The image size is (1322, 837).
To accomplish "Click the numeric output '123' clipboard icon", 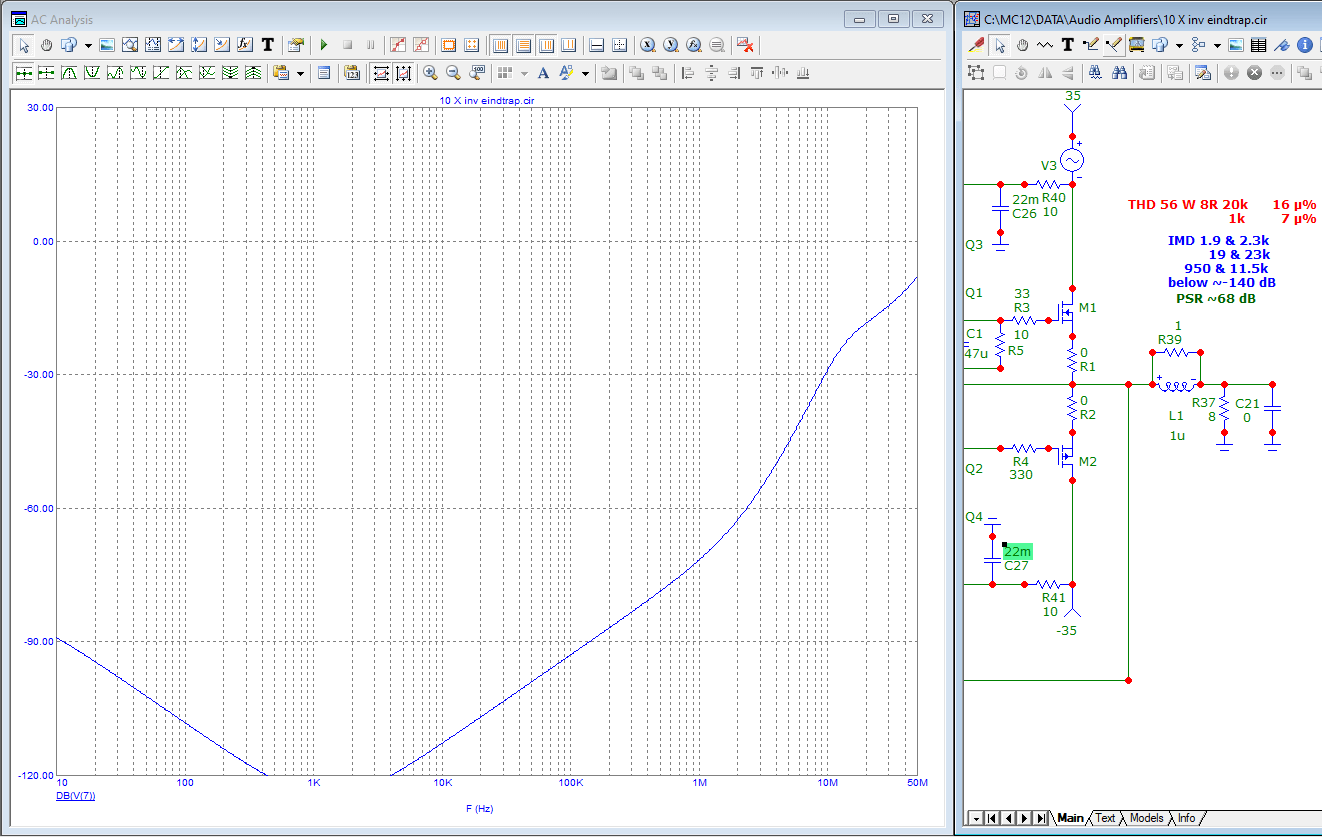I will click(x=352, y=73).
